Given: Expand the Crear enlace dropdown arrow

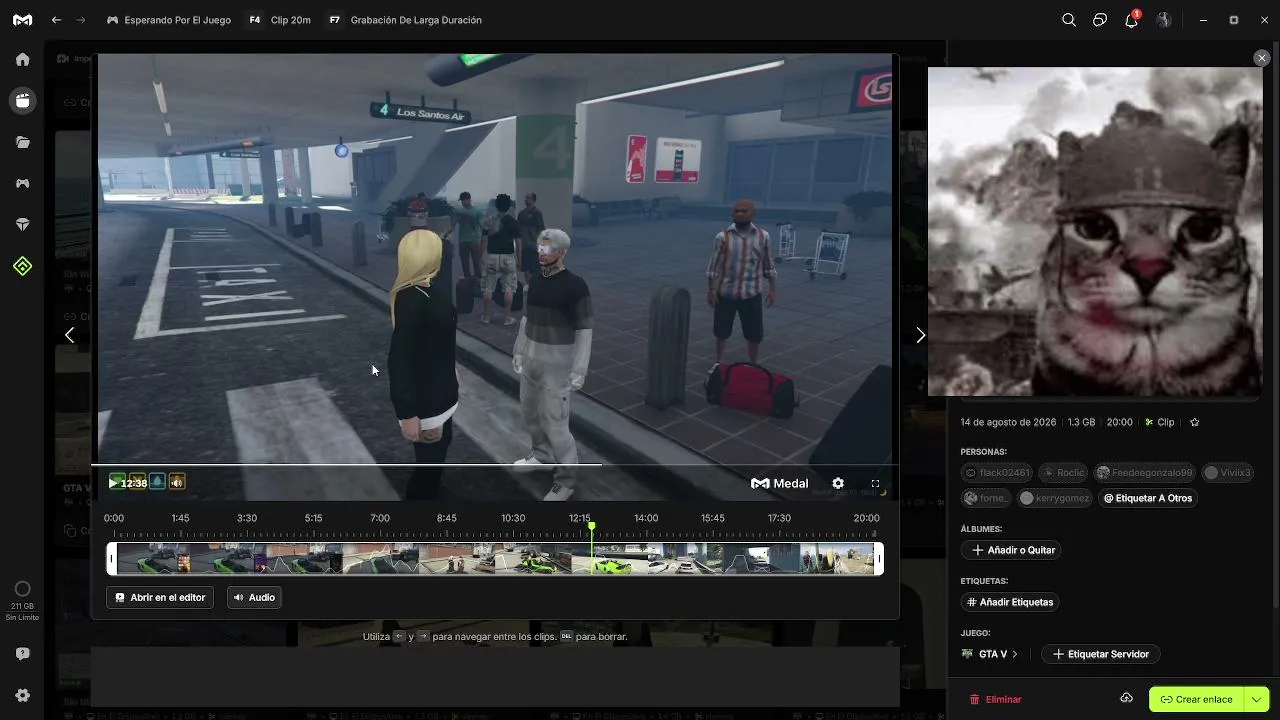Looking at the screenshot, I should 1257,699.
